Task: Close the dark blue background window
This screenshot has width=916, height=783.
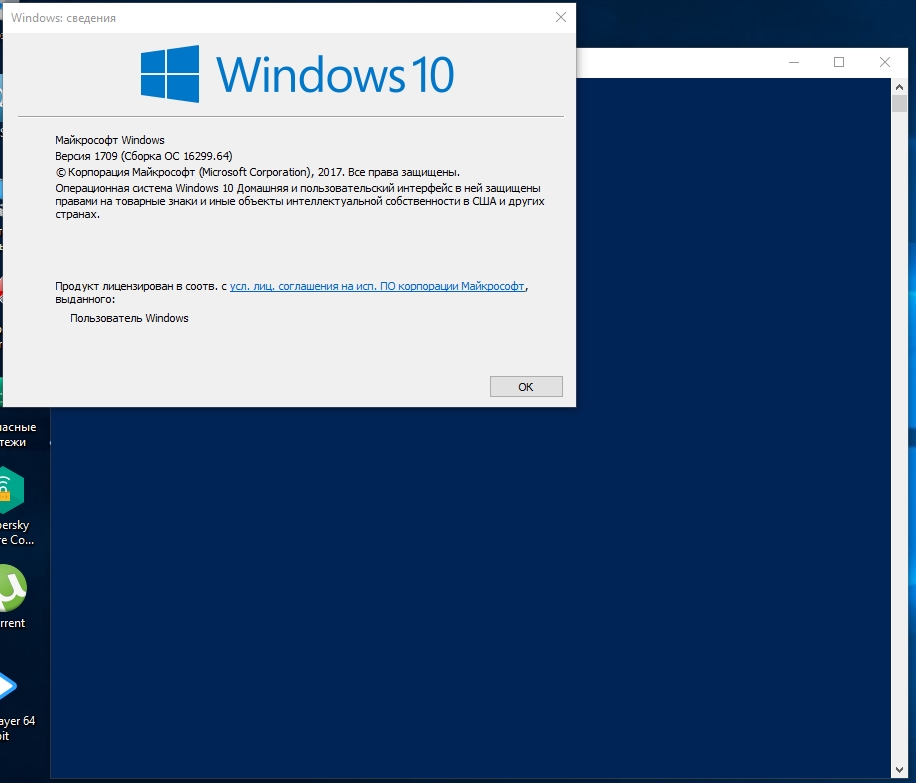Action: point(884,62)
